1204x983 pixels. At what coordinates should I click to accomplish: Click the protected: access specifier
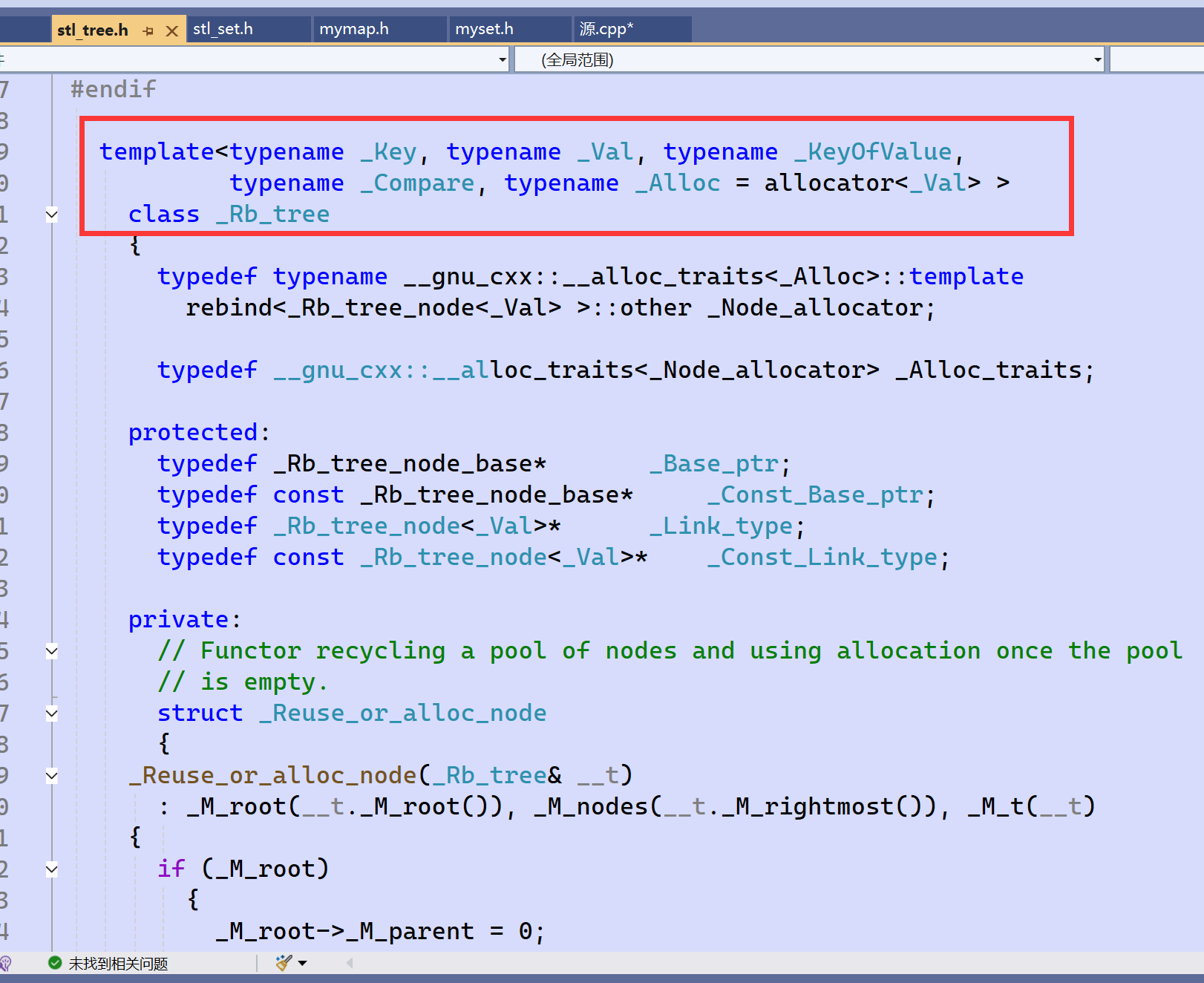200,432
